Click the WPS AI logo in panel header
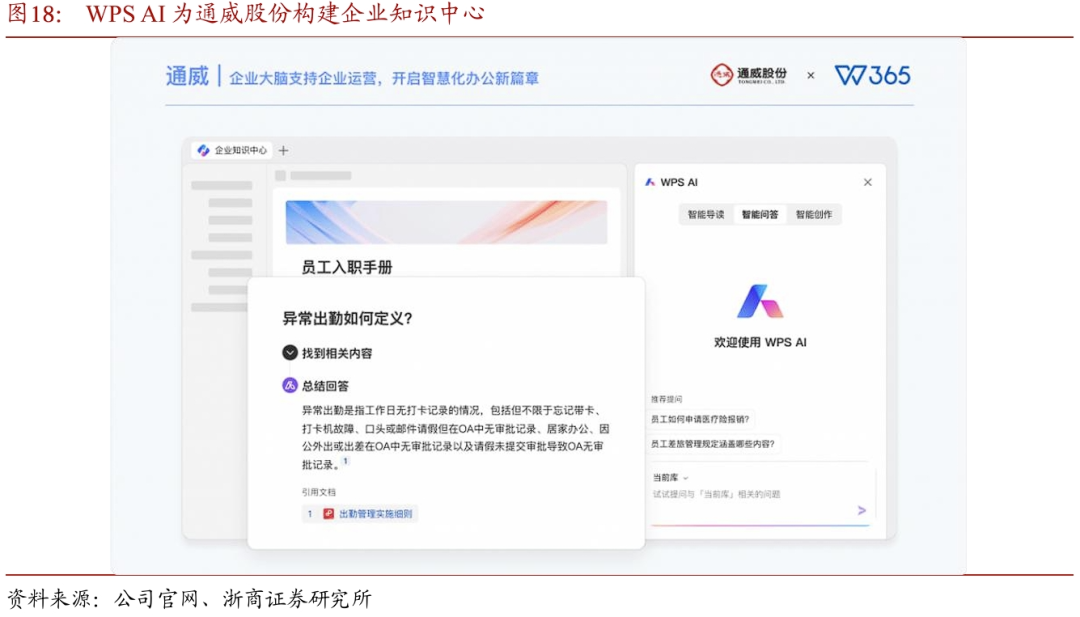This screenshot has height=617, width=1080. point(650,182)
